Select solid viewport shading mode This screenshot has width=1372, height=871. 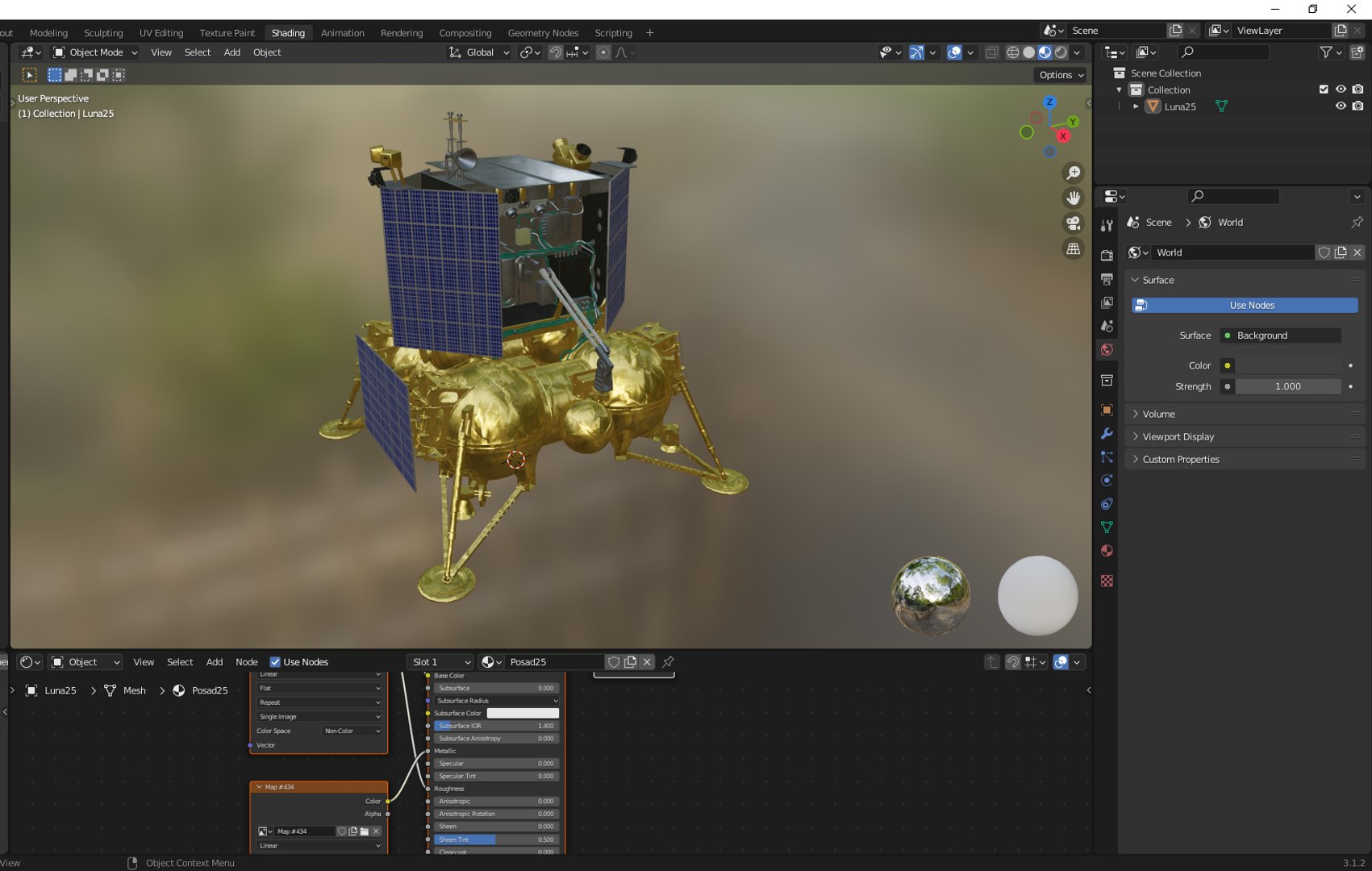pyautogui.click(x=1029, y=52)
